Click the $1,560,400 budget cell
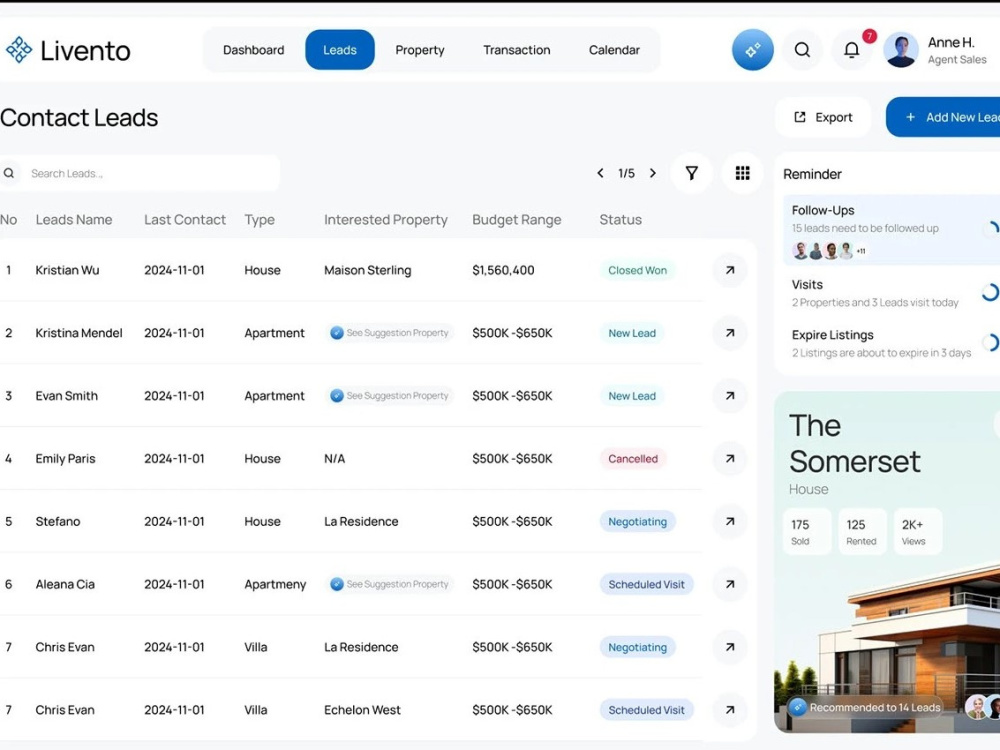1000x750 pixels. [x=503, y=270]
